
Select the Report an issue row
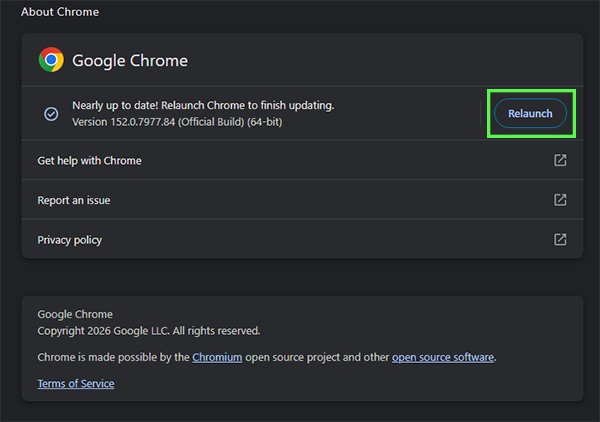pos(302,200)
